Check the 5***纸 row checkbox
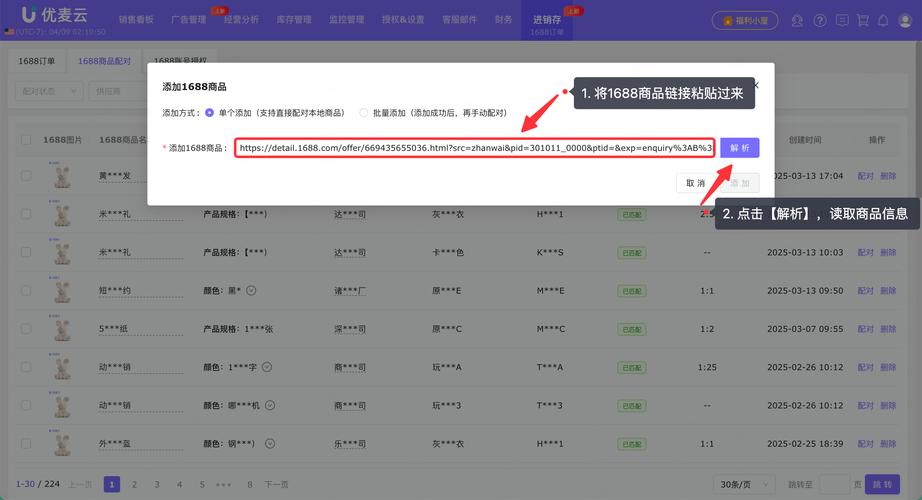The width and height of the screenshot is (922, 500). pyautogui.click(x=26, y=329)
